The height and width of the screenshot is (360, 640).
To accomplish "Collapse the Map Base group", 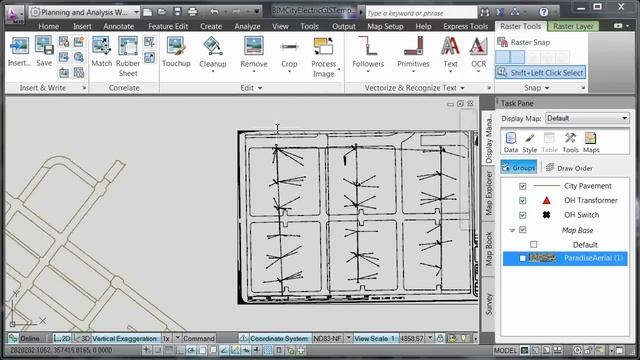I will 511,230.
